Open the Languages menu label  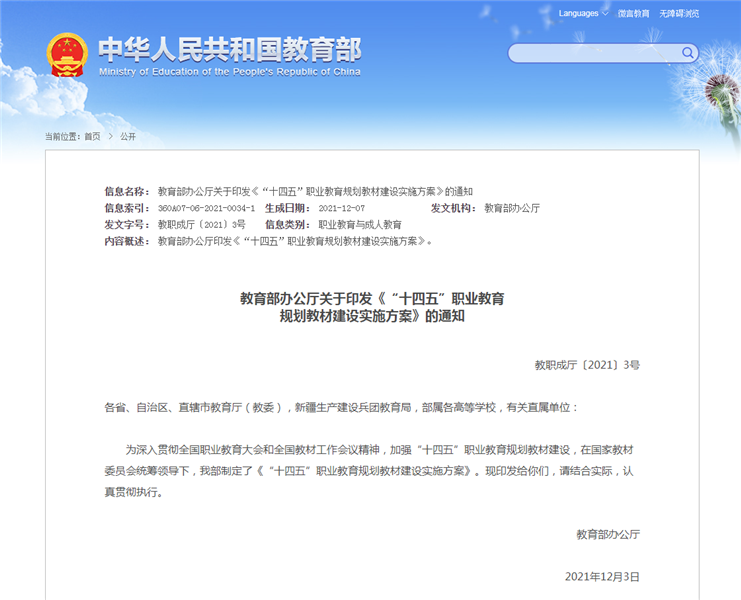[578, 14]
